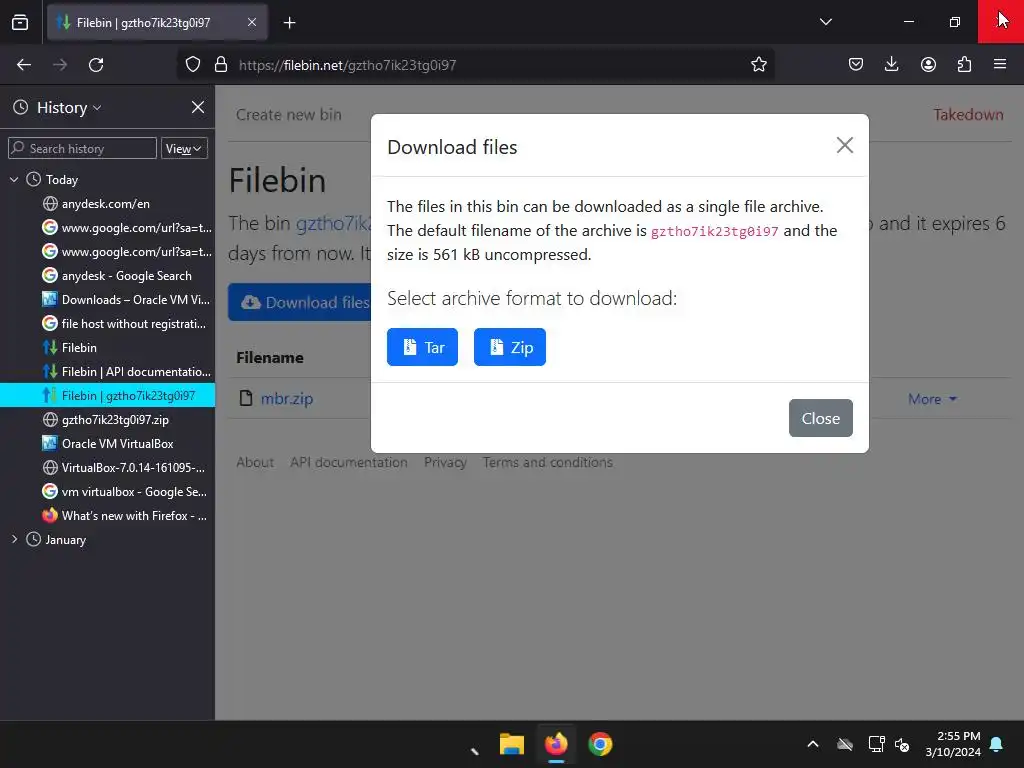The height and width of the screenshot is (768, 1024).
Task: Collapse the Today history group
Action: click(14, 179)
